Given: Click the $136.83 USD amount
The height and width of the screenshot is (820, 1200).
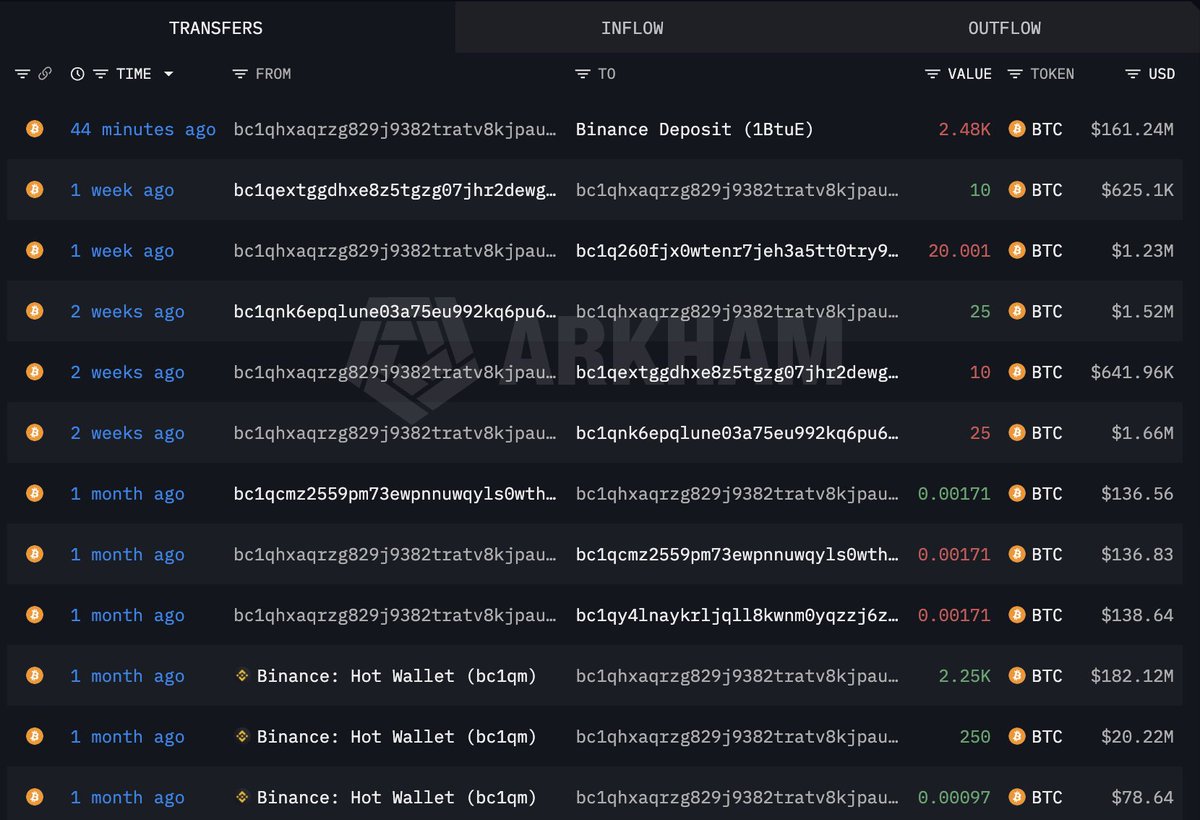Looking at the screenshot, I should coord(1138,555).
